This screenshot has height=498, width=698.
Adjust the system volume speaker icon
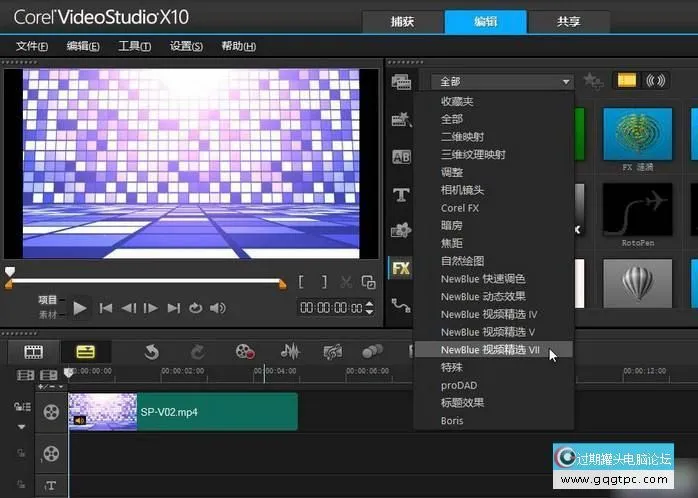[x=218, y=308]
